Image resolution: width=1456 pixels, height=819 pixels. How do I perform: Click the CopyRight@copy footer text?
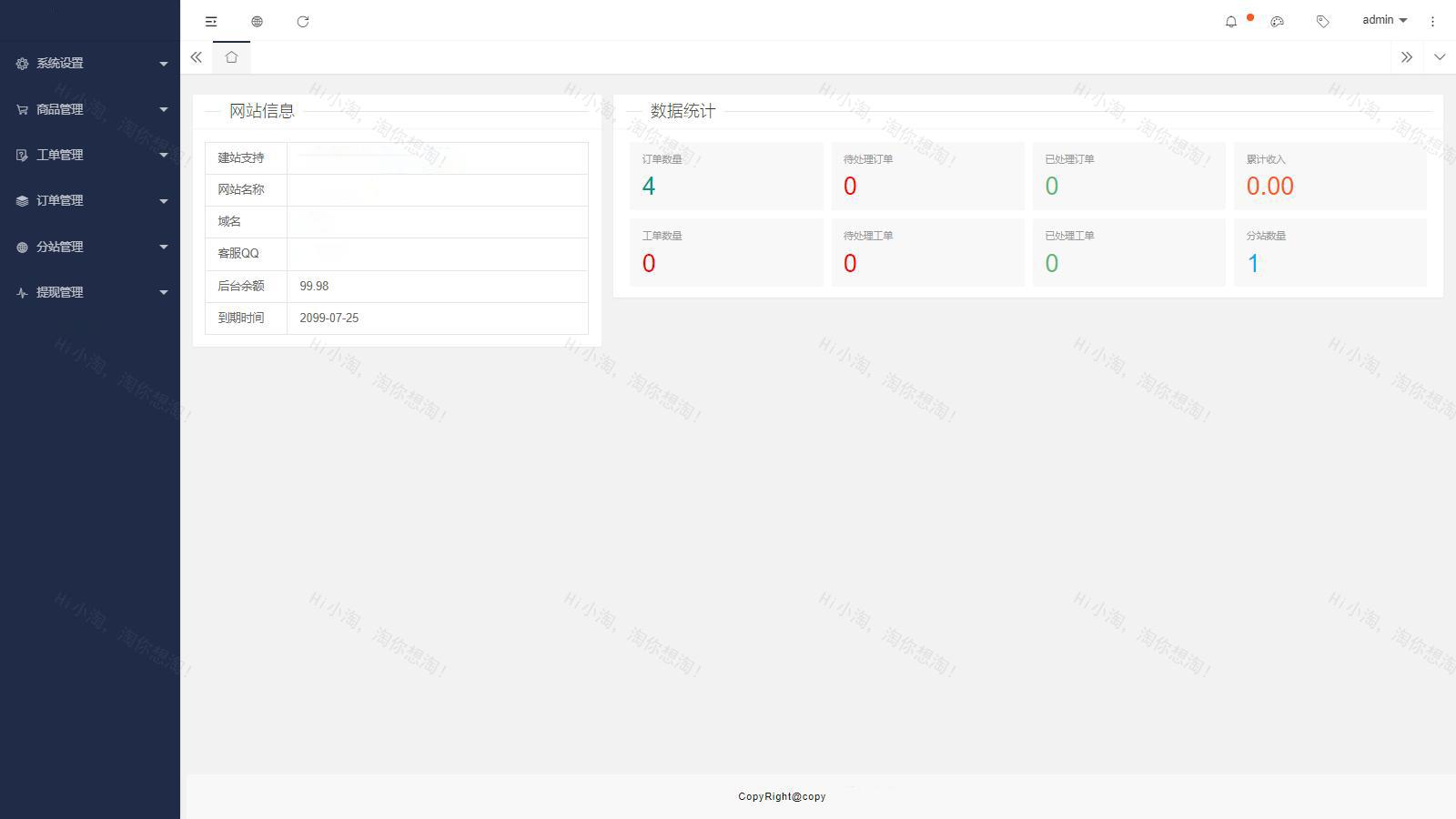pos(783,796)
